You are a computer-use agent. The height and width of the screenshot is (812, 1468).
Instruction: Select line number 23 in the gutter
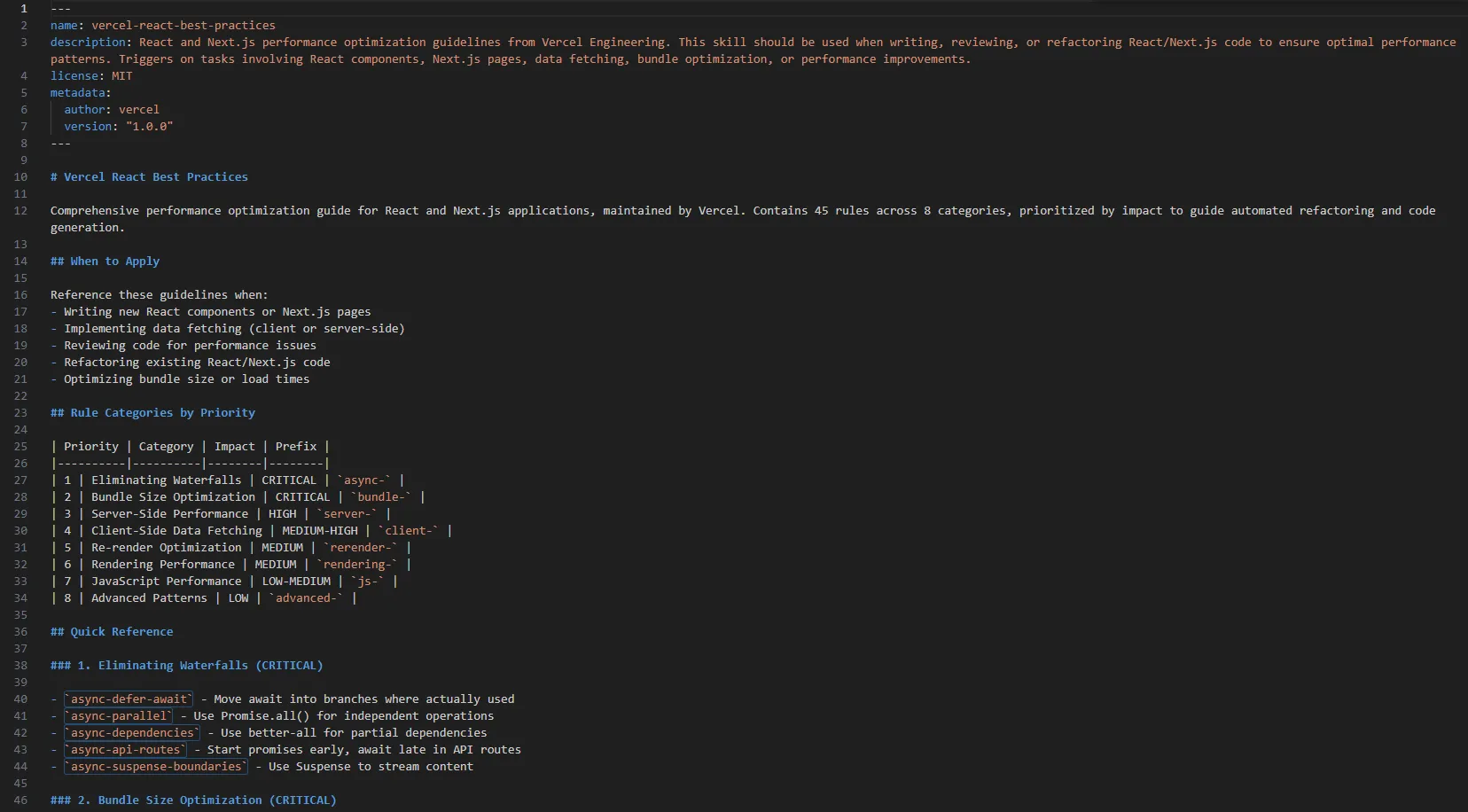pyautogui.click(x=20, y=413)
